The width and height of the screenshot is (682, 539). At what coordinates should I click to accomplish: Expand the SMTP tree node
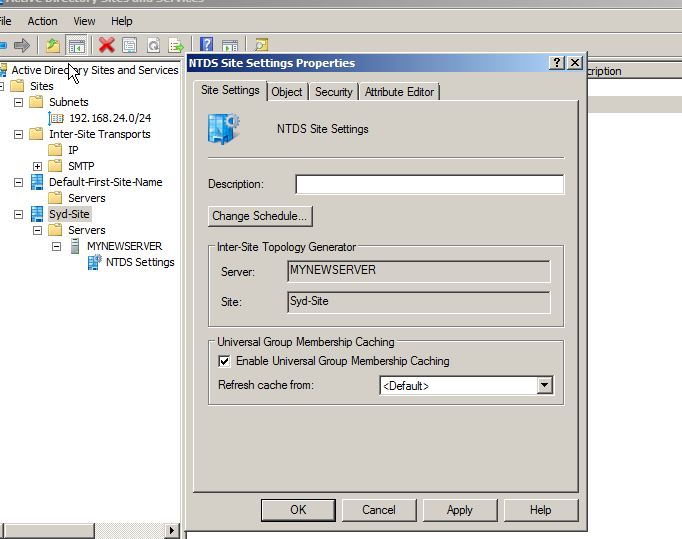[37, 167]
